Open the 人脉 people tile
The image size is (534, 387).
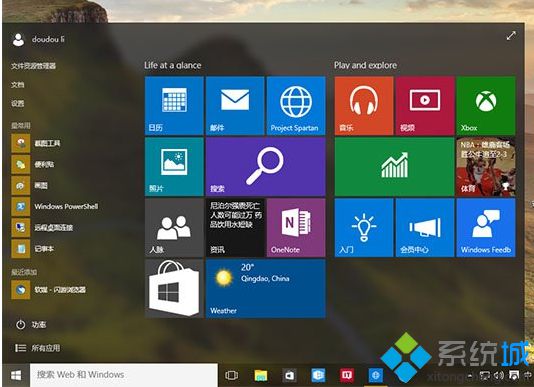pyautogui.click(x=174, y=228)
